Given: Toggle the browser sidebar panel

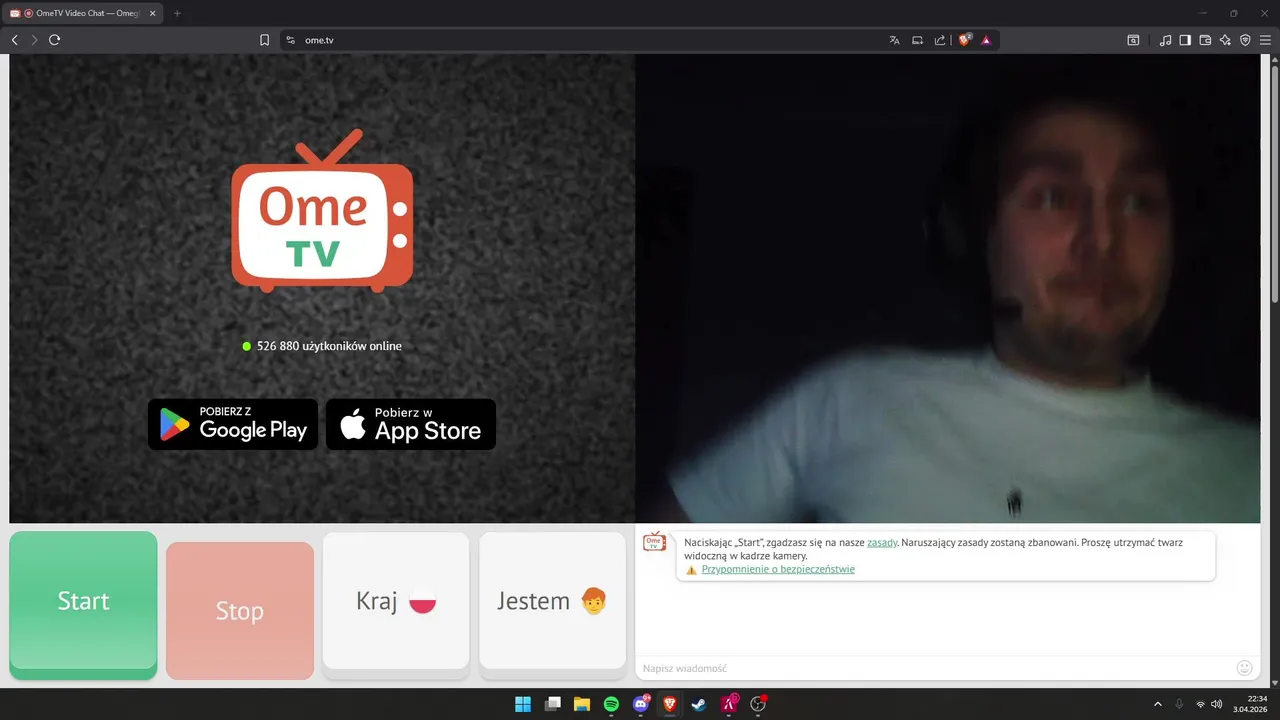Looking at the screenshot, I should pos(1185,40).
